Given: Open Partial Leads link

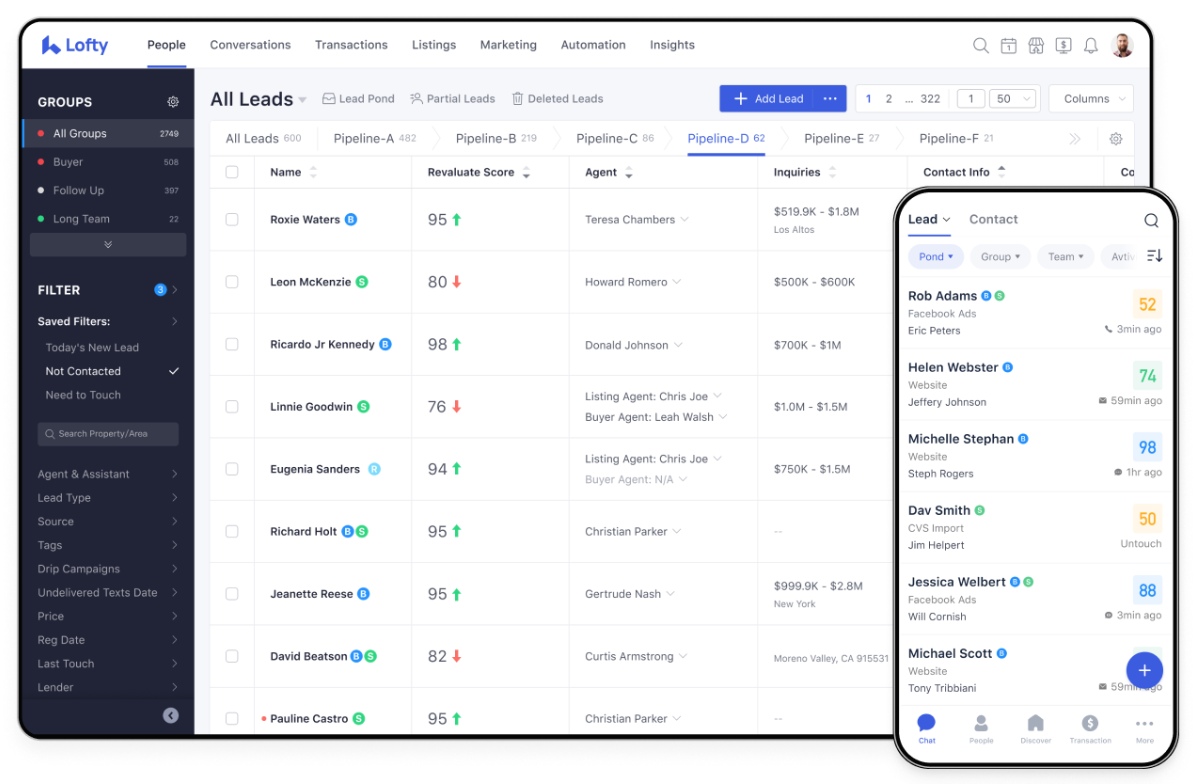Looking at the screenshot, I should click(452, 99).
